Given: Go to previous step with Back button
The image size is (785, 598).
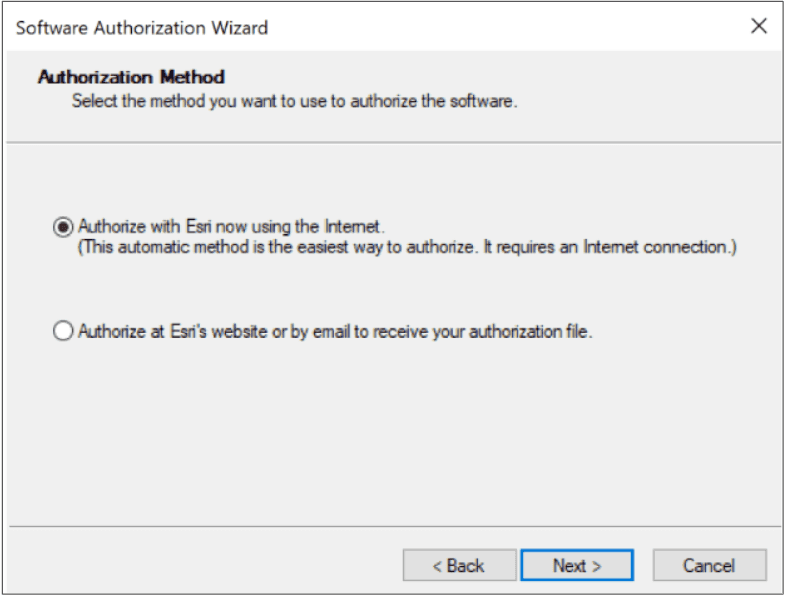Looking at the screenshot, I should click(x=459, y=565).
